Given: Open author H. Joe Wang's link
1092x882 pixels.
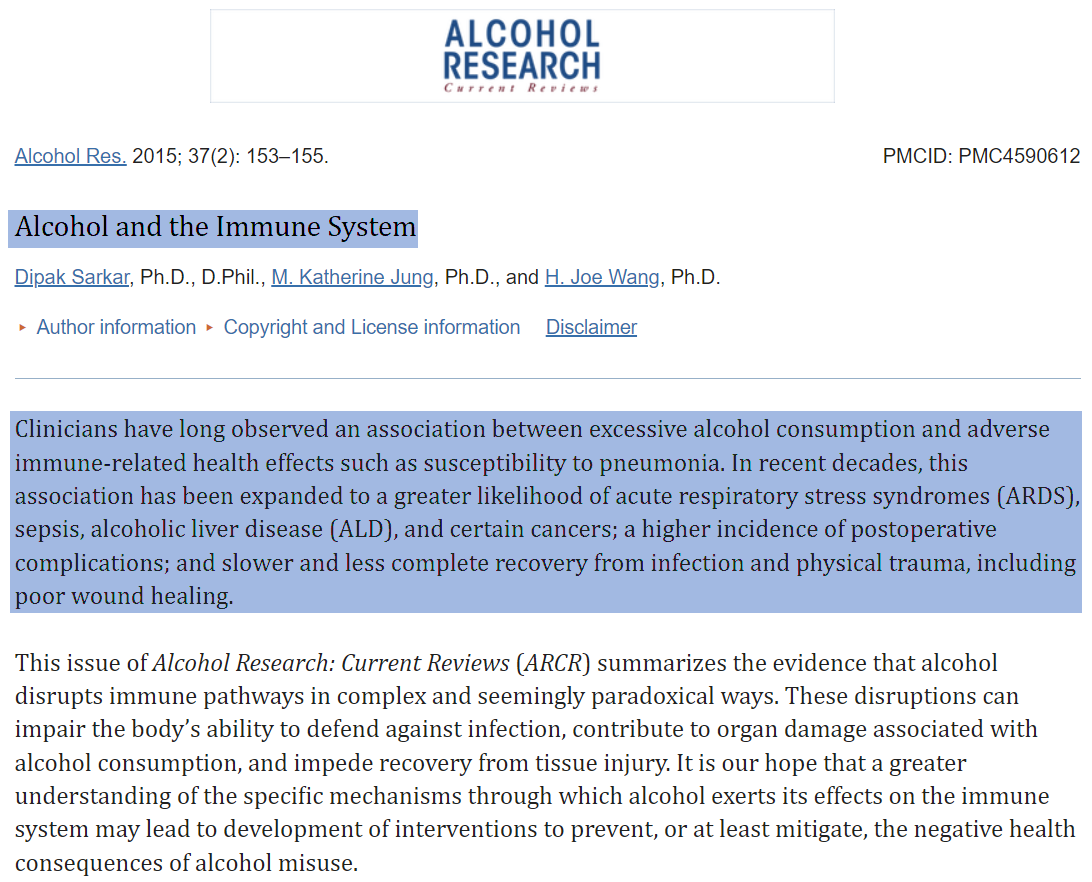Looking at the screenshot, I should (602, 277).
